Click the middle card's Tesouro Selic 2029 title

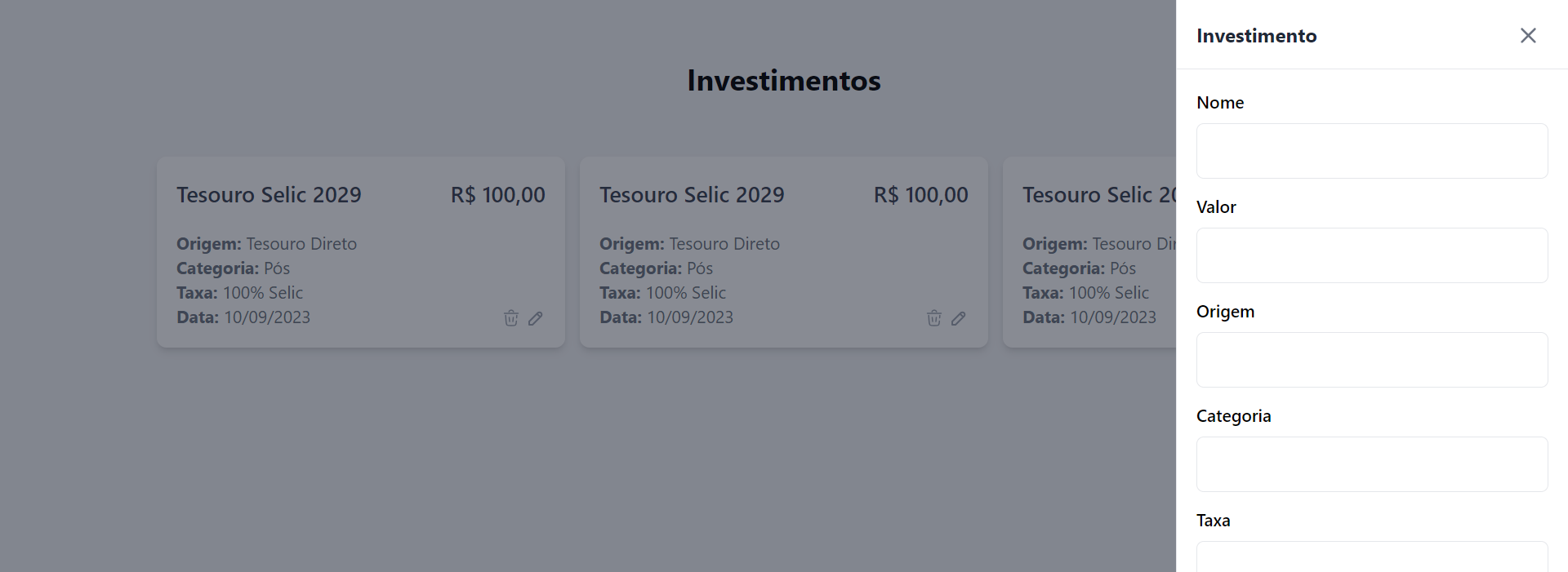(x=692, y=195)
